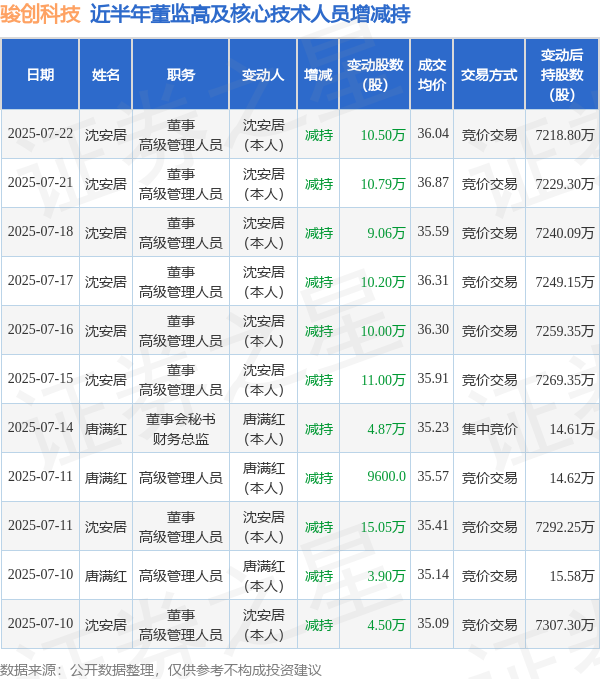600x679 pixels.
Task: Click the holdings value 7292.25万
Action: click(x=565, y=527)
